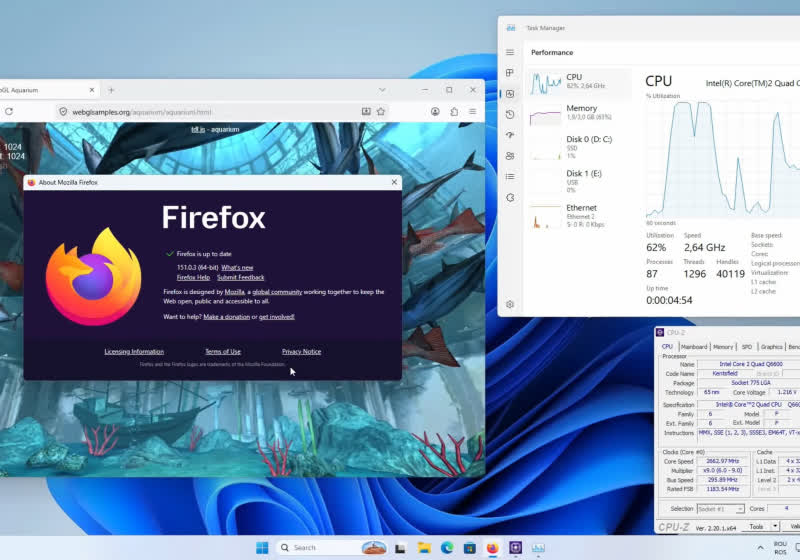Launch Microsoft Edge from the taskbar

[447, 548]
